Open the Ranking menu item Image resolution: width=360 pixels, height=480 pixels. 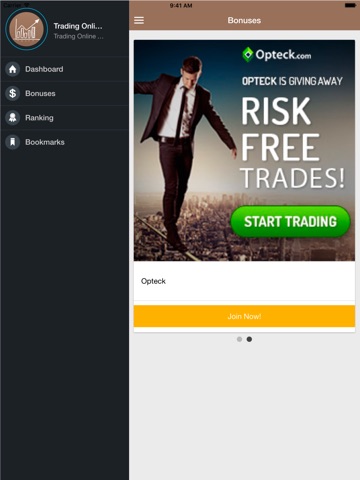65,118
